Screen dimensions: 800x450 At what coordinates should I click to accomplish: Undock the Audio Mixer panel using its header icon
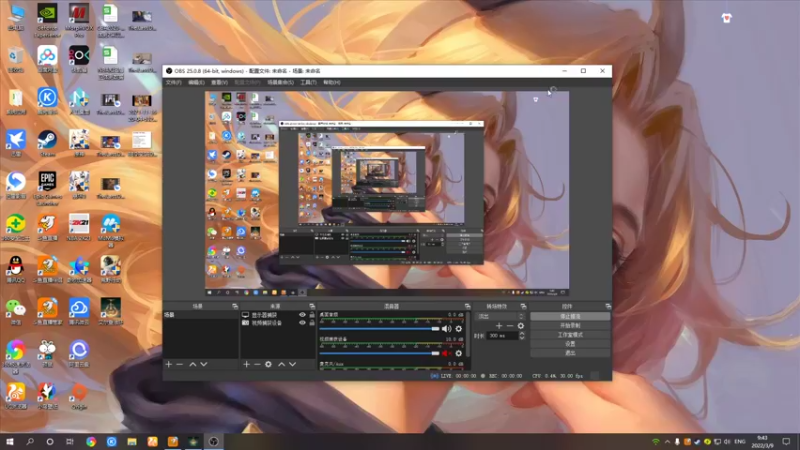coord(467,306)
